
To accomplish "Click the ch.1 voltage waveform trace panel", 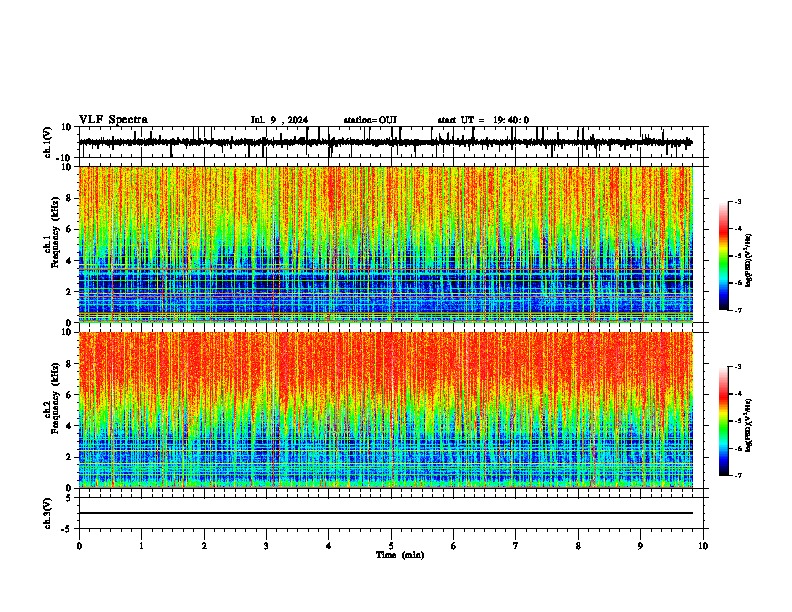I will [x=391, y=142].
